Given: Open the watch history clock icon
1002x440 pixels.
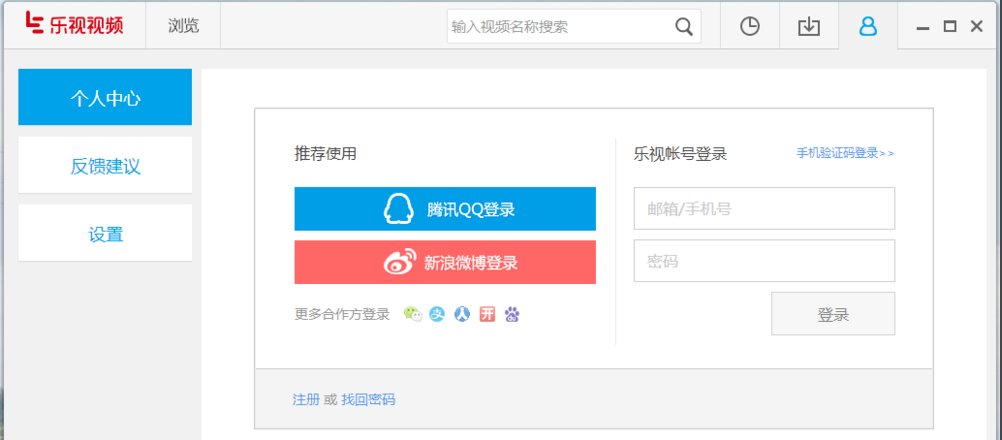Looking at the screenshot, I should [750, 26].
